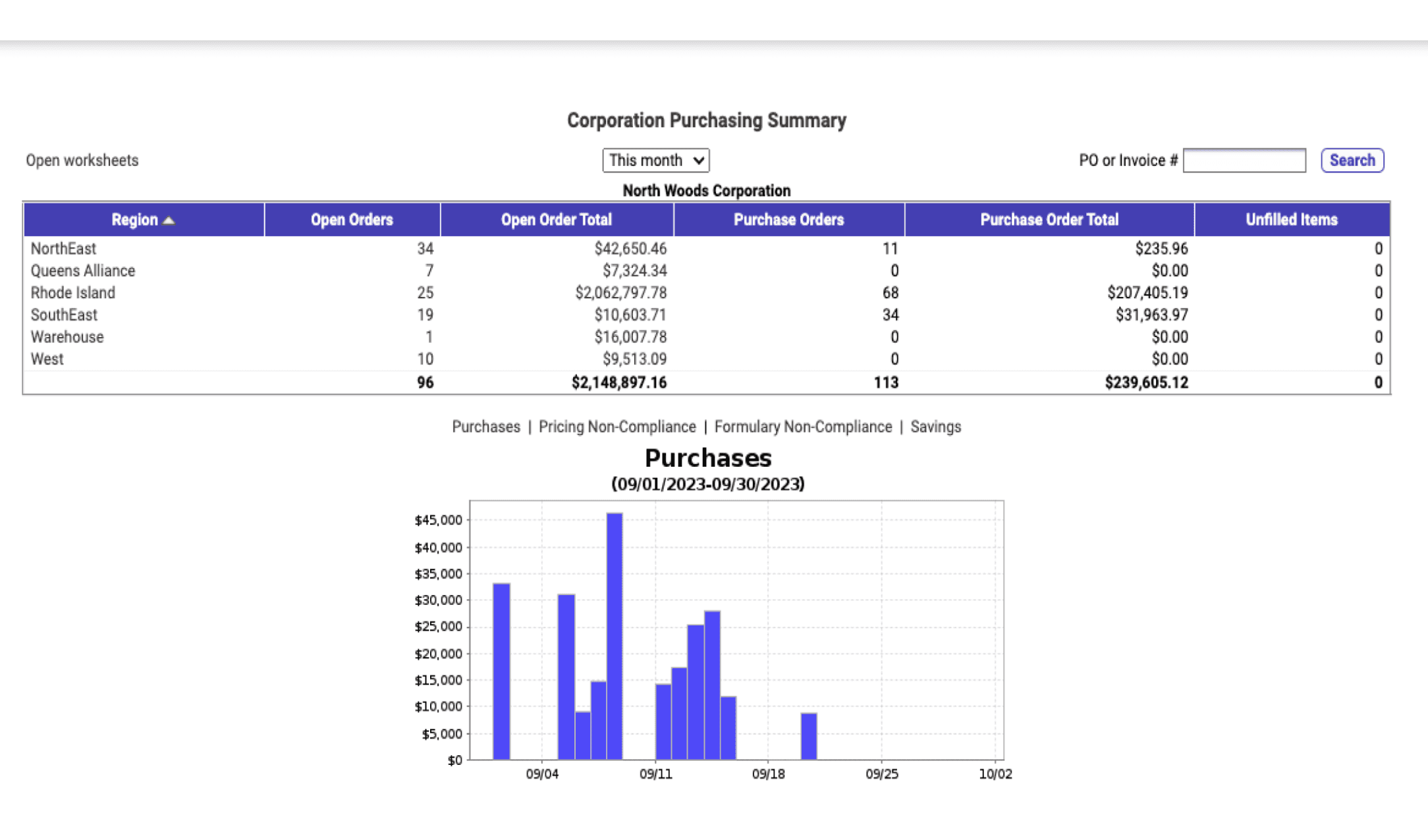Image resolution: width=1428 pixels, height=840 pixels.
Task: Click the Region sort arrow icon
Action: tap(169, 221)
